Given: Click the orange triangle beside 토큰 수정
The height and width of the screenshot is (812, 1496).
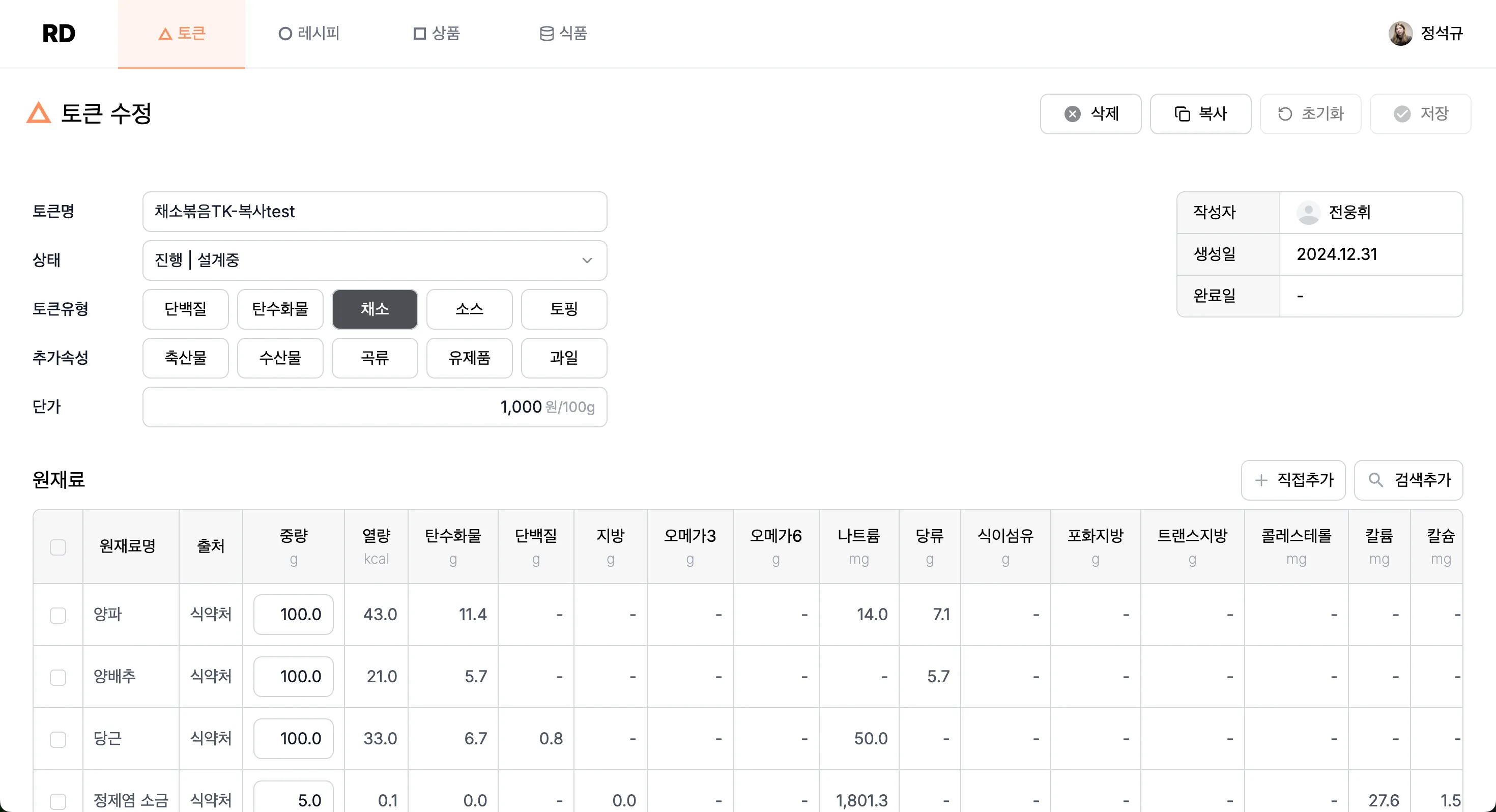Looking at the screenshot, I should click(x=38, y=112).
